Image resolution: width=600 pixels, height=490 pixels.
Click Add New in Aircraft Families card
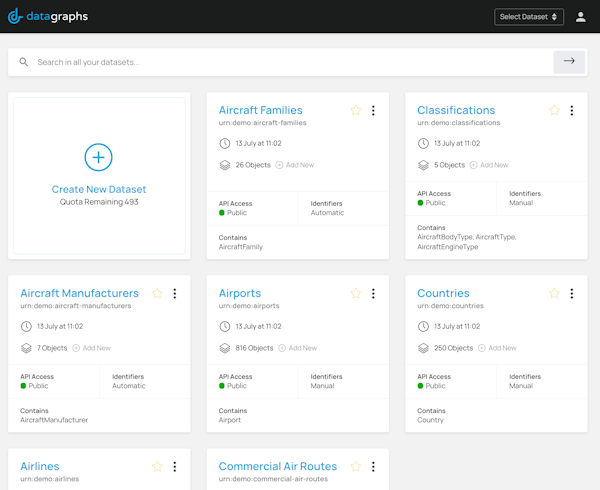coord(295,165)
